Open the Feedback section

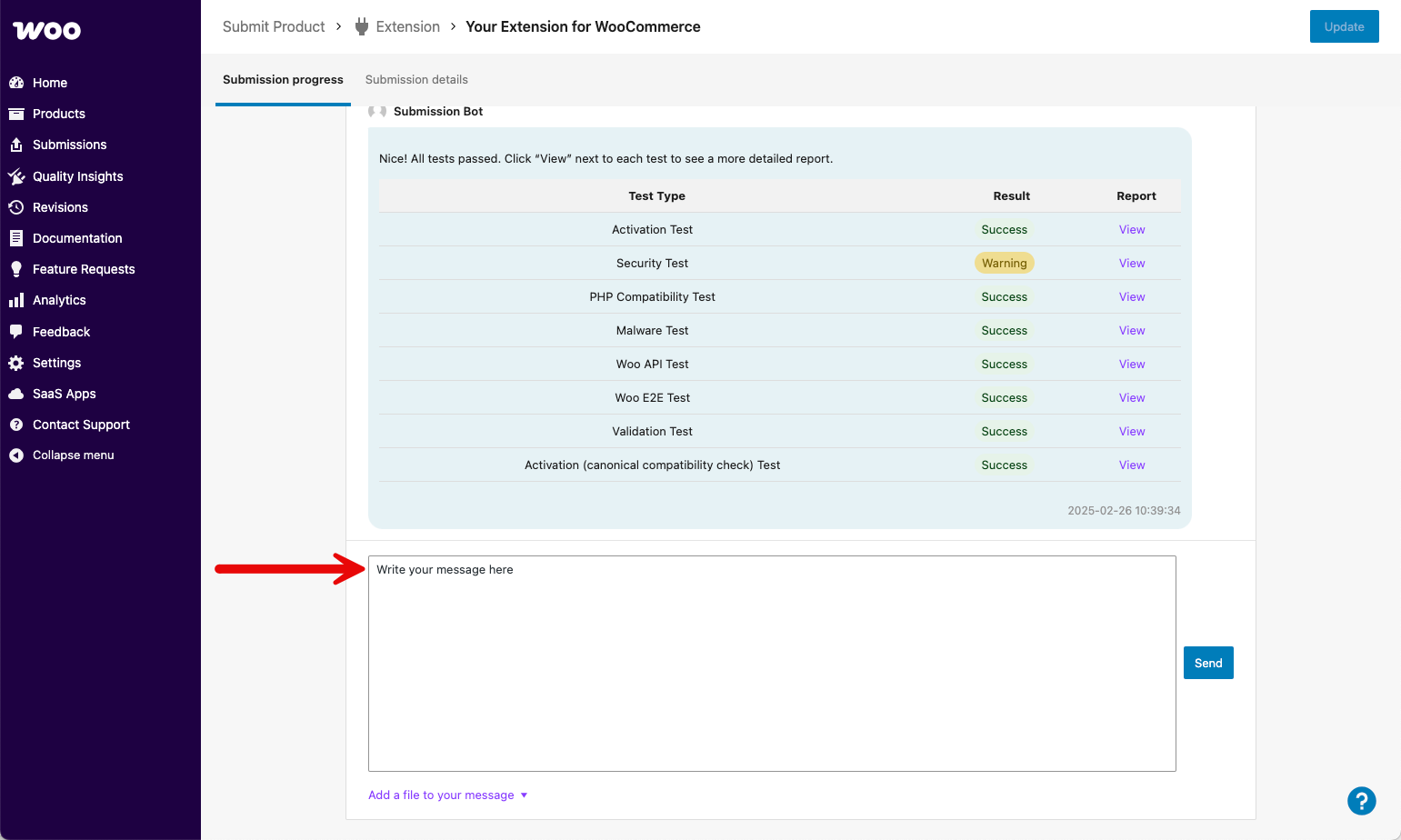click(x=61, y=331)
